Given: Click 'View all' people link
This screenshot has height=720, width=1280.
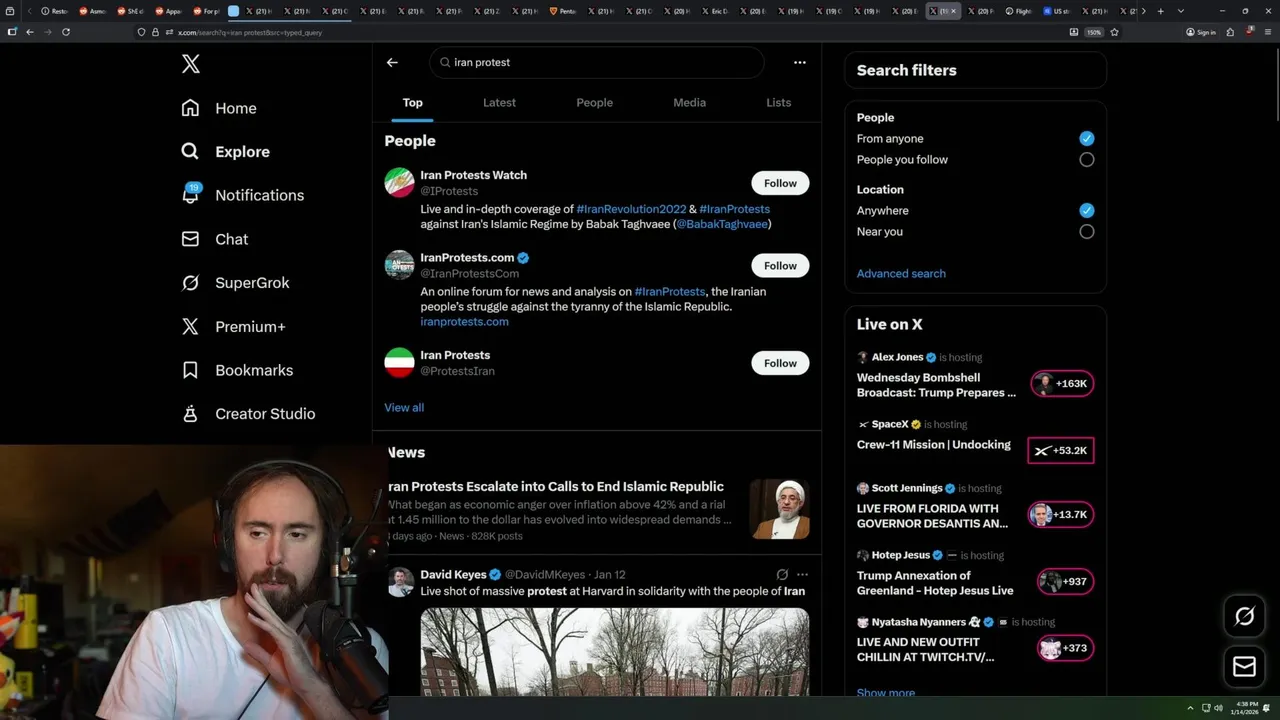Looking at the screenshot, I should [x=404, y=408].
